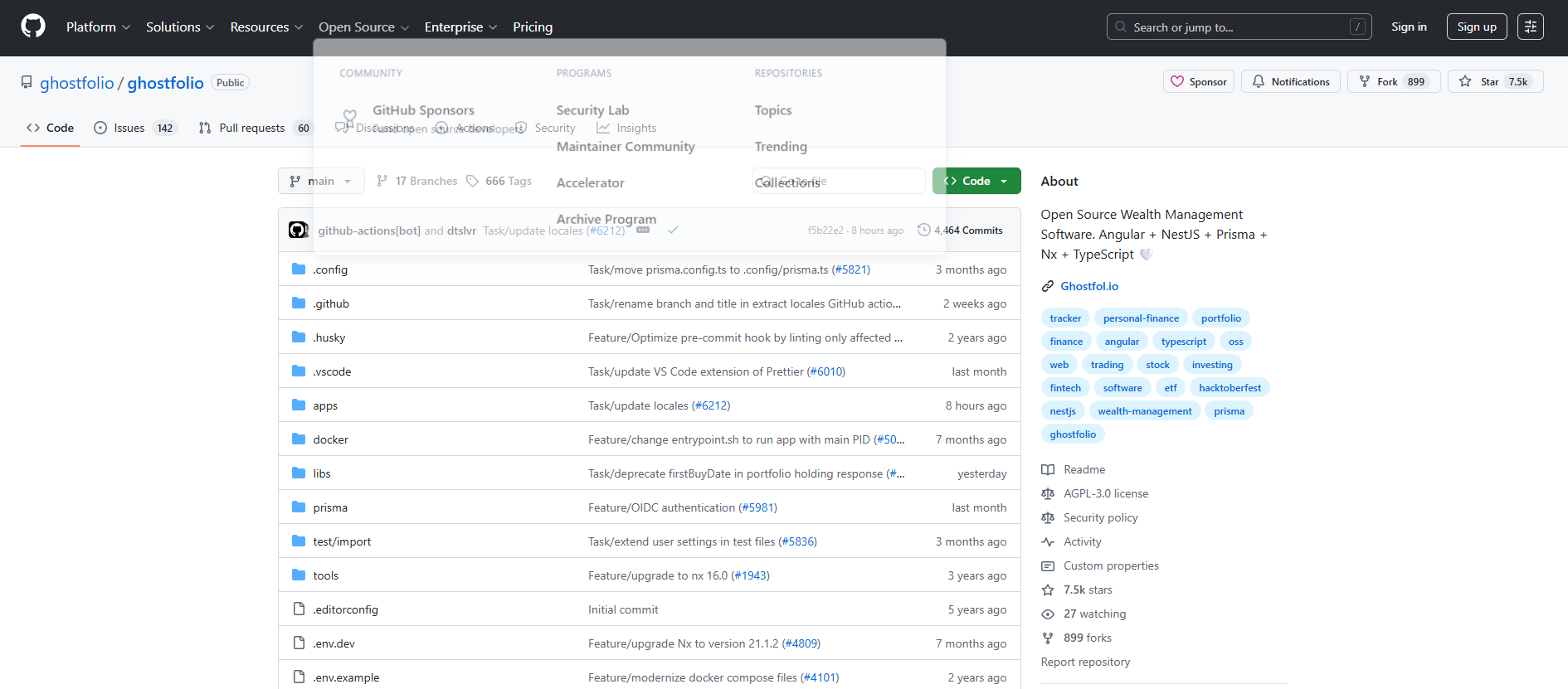This screenshot has width=1568, height=689.
Task: Click the github-actions bot avatar
Action: [298, 230]
